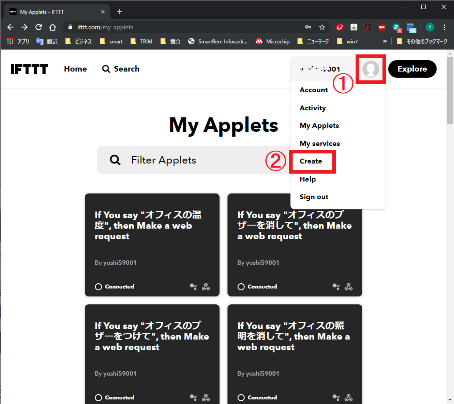
Task: Click the Explore button
Action: point(412,69)
